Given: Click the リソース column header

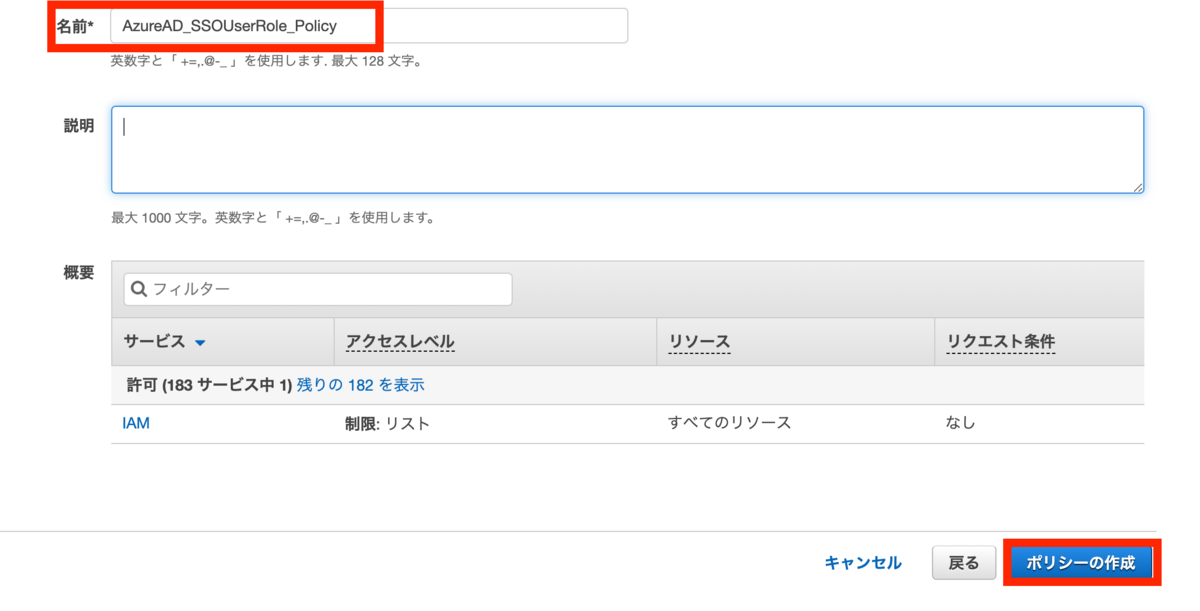Looking at the screenshot, I should pyautogui.click(x=699, y=342).
